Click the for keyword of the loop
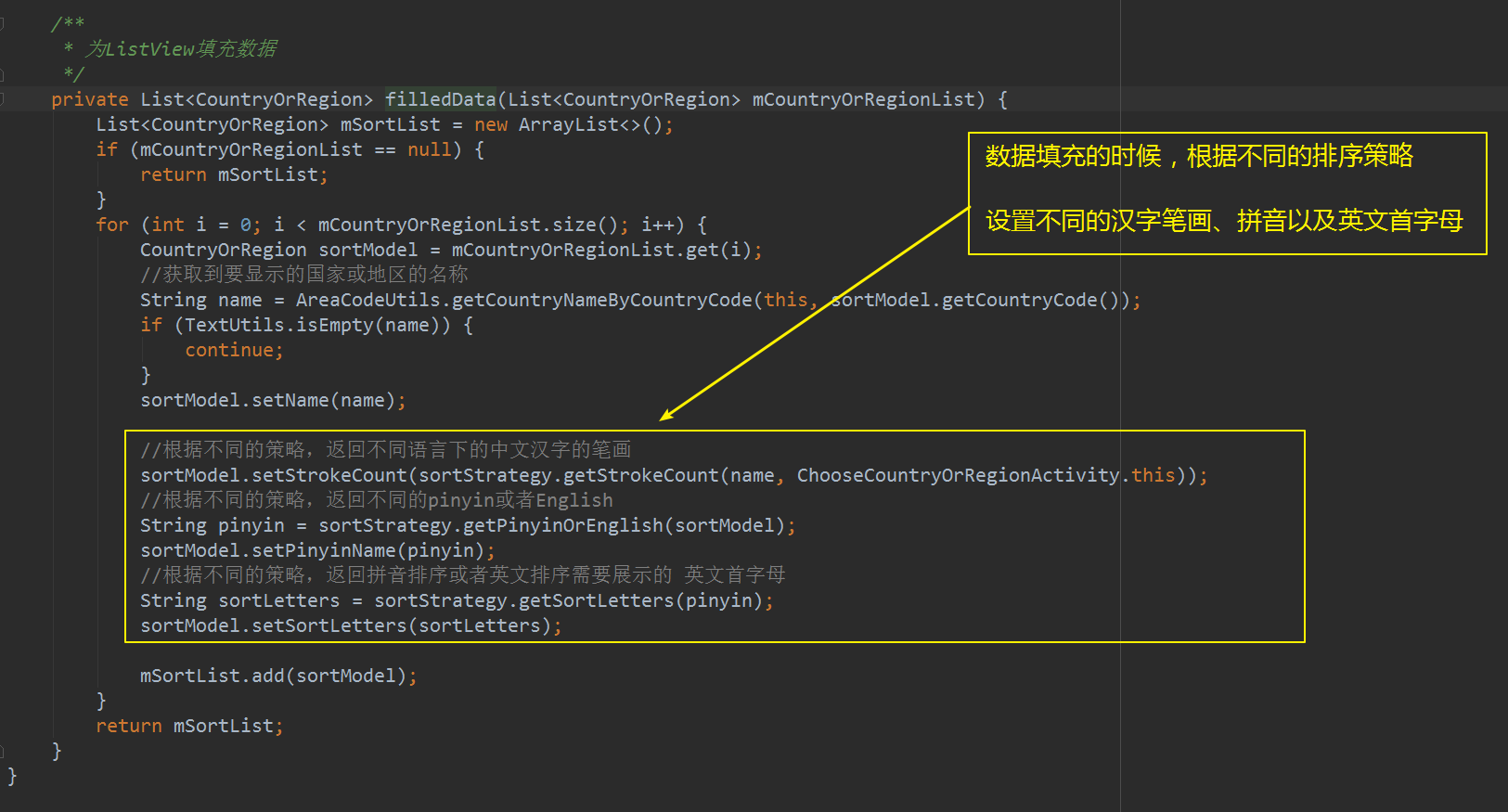 112,225
